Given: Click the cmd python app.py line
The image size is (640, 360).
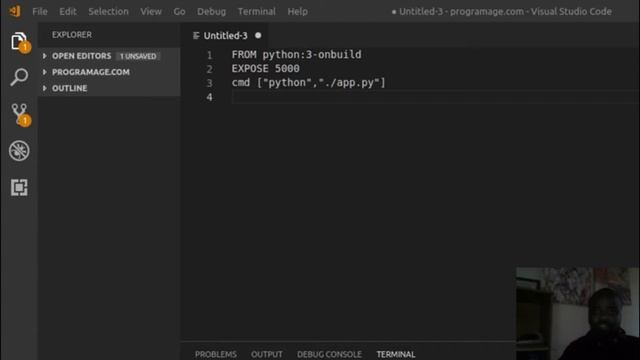Looking at the screenshot, I should pyautogui.click(x=308, y=82).
